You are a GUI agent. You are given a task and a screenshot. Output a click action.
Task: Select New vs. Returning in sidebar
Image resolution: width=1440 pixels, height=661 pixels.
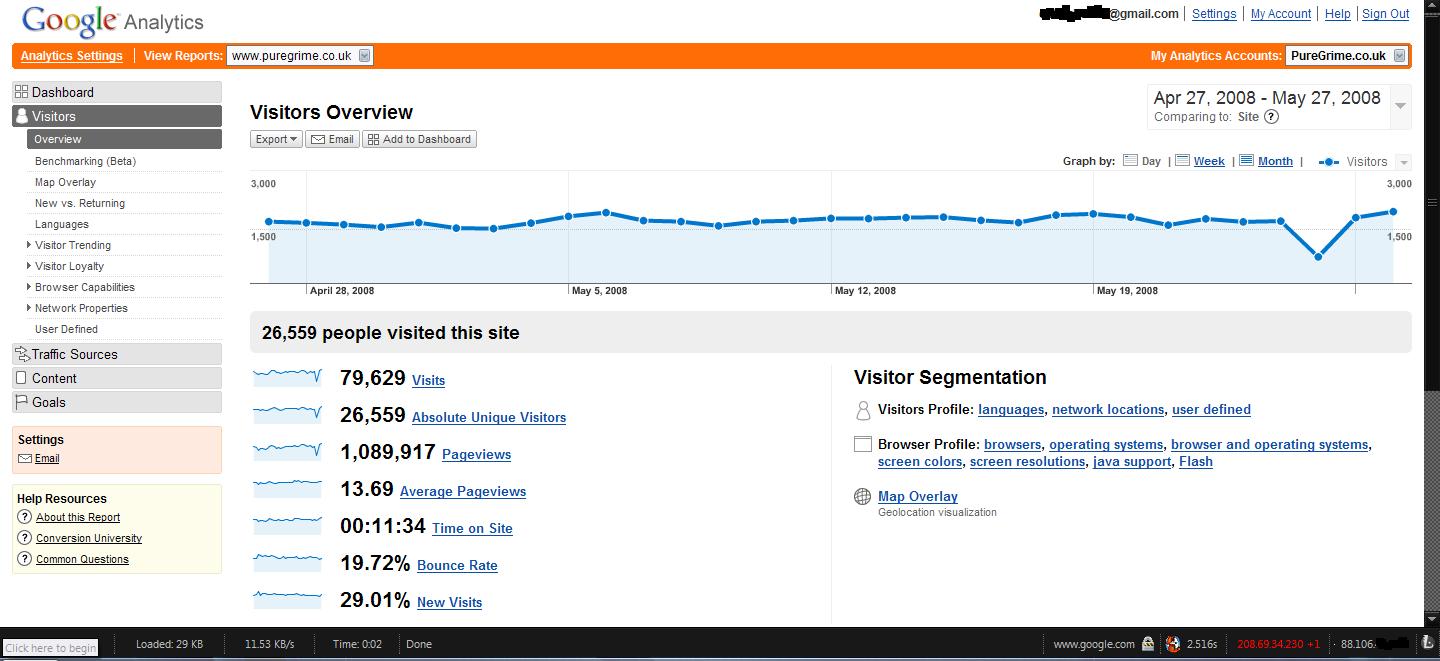pyautogui.click(x=80, y=203)
